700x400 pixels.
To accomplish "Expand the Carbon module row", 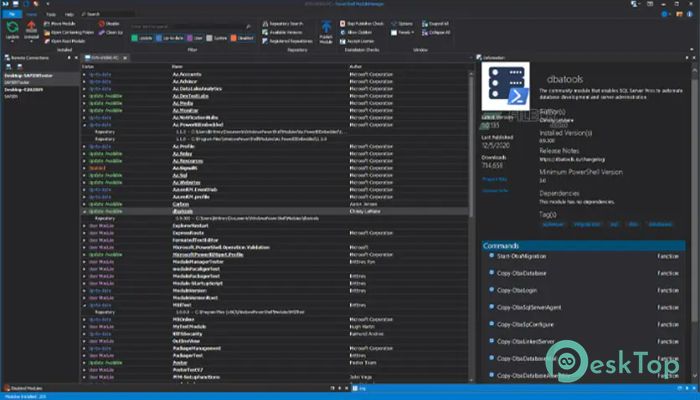I will [x=84, y=204].
